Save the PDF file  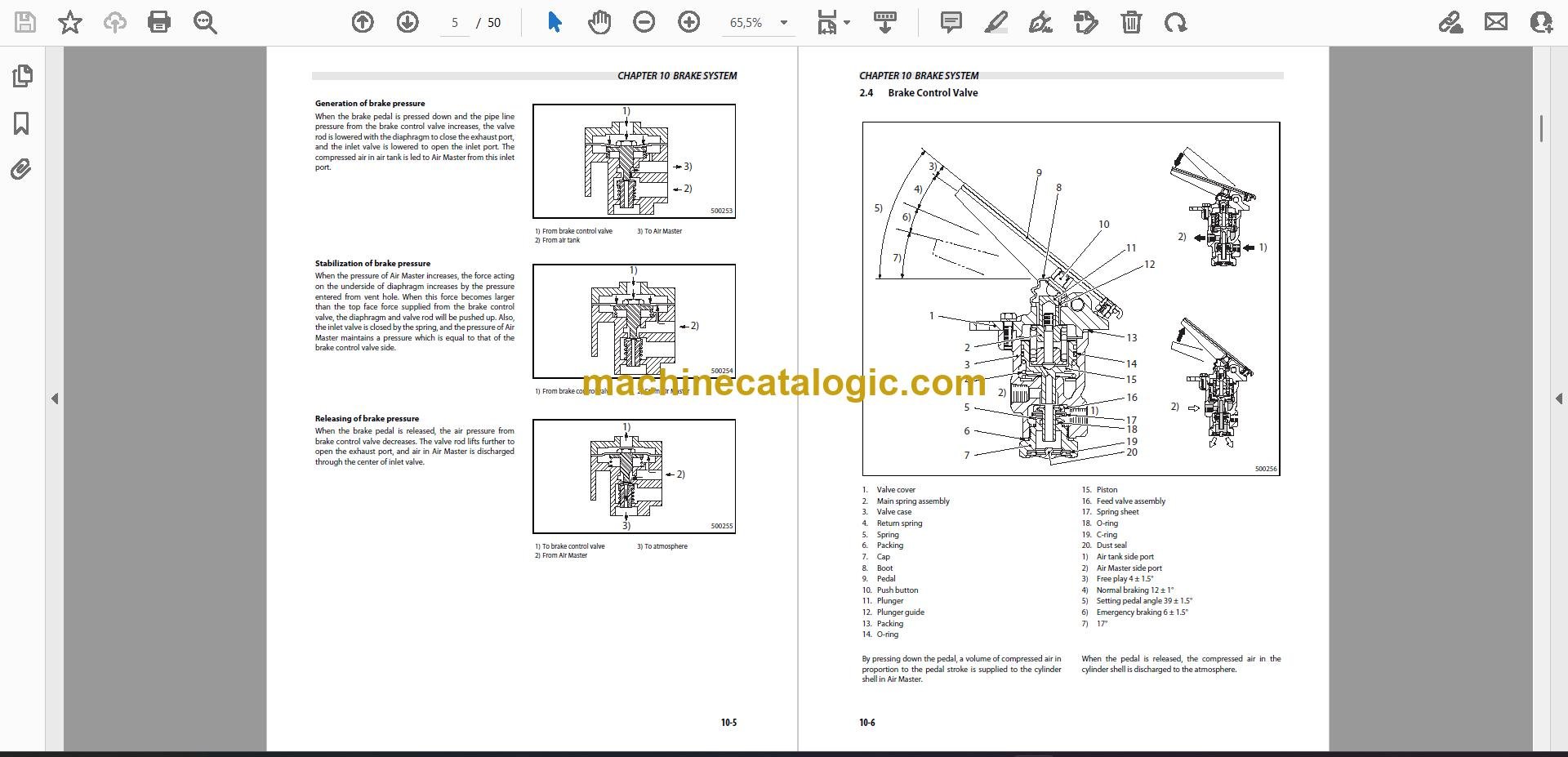(25, 22)
